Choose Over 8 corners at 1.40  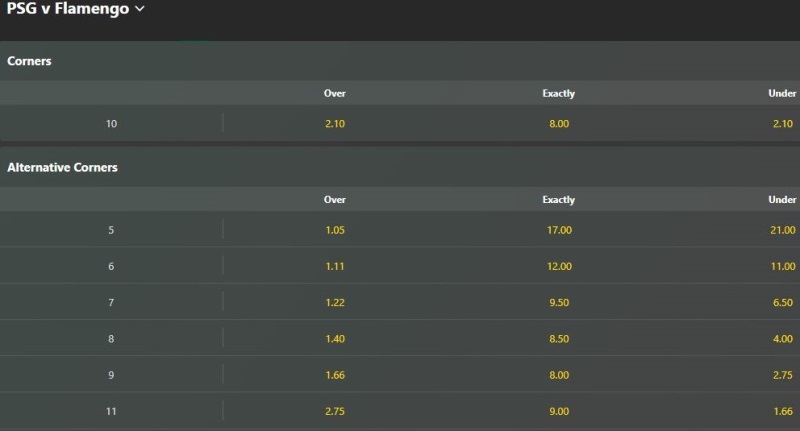coord(335,339)
